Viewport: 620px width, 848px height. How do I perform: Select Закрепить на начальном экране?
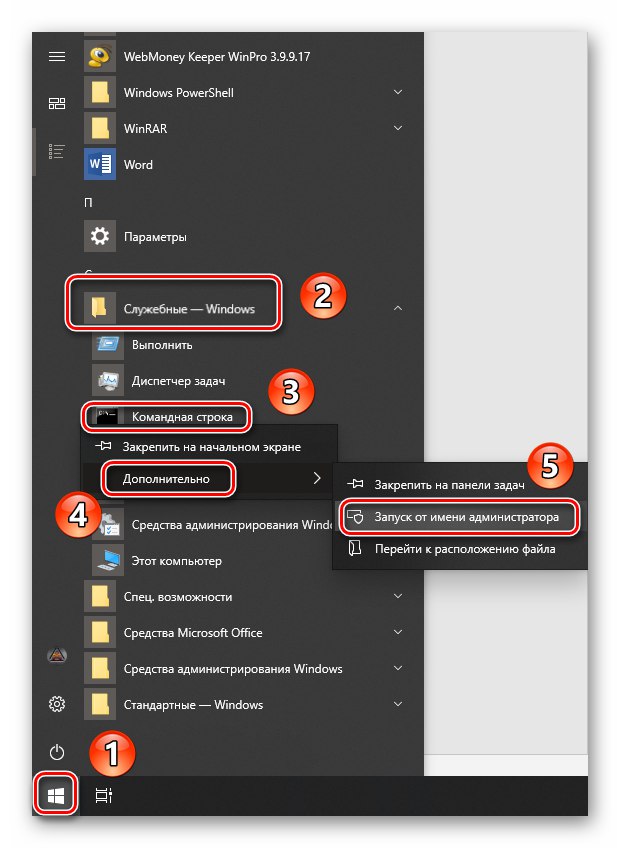point(209,447)
